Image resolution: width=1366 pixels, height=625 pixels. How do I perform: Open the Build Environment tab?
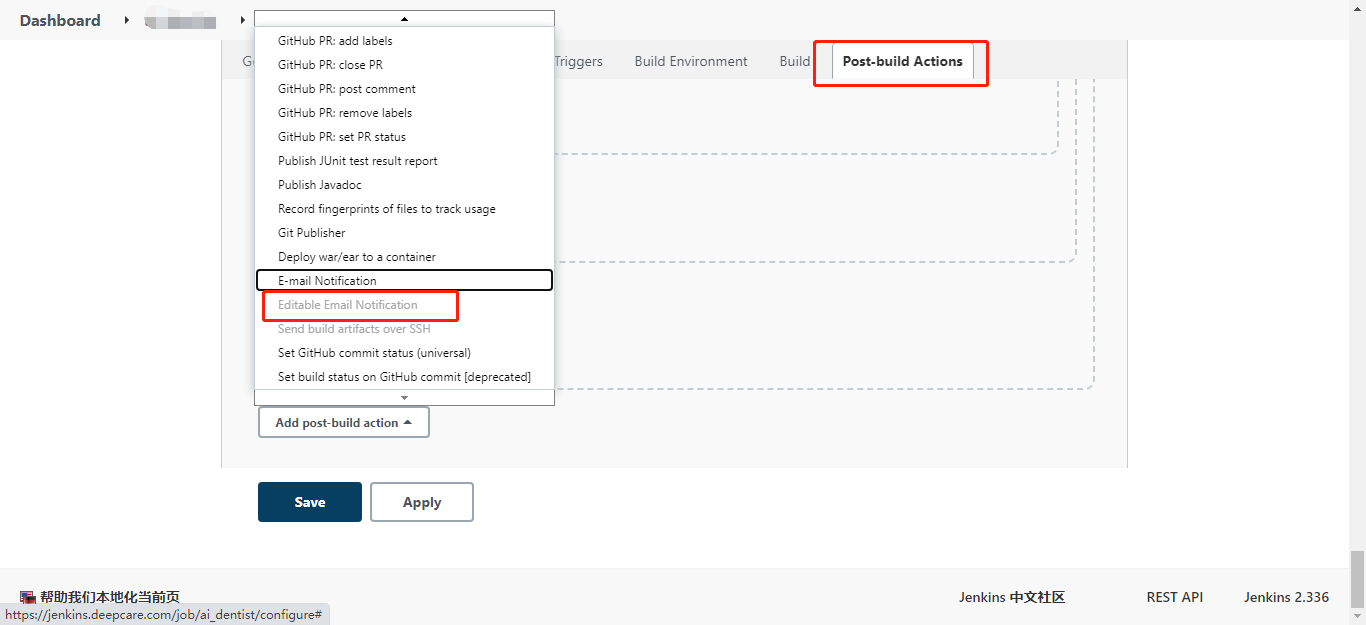coord(690,61)
